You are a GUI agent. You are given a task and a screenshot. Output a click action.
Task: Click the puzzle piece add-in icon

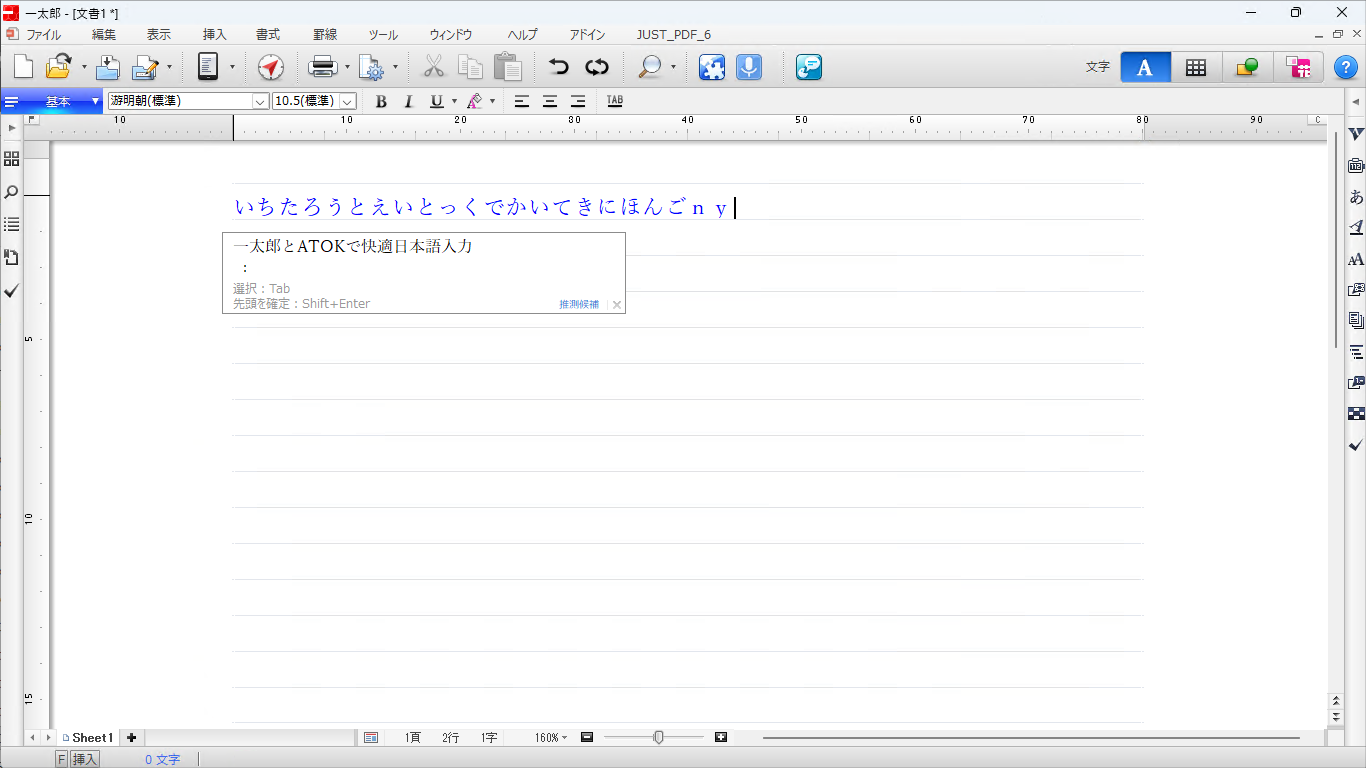(712, 67)
